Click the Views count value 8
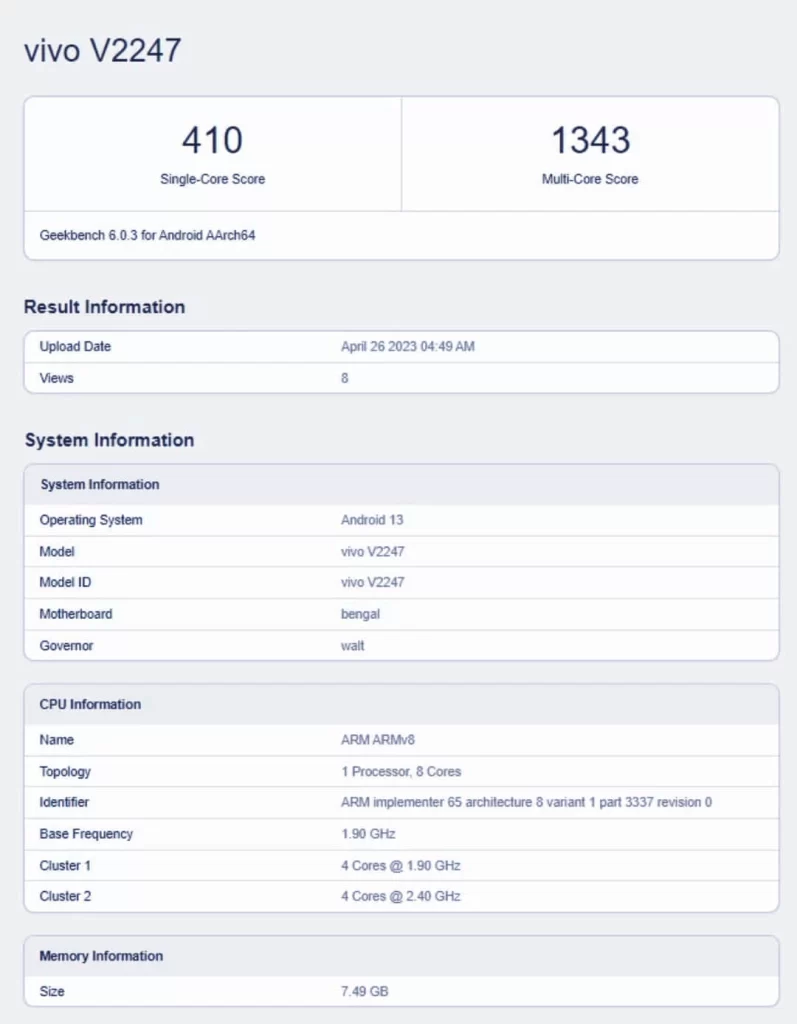This screenshot has height=1024, width=797. pos(344,378)
